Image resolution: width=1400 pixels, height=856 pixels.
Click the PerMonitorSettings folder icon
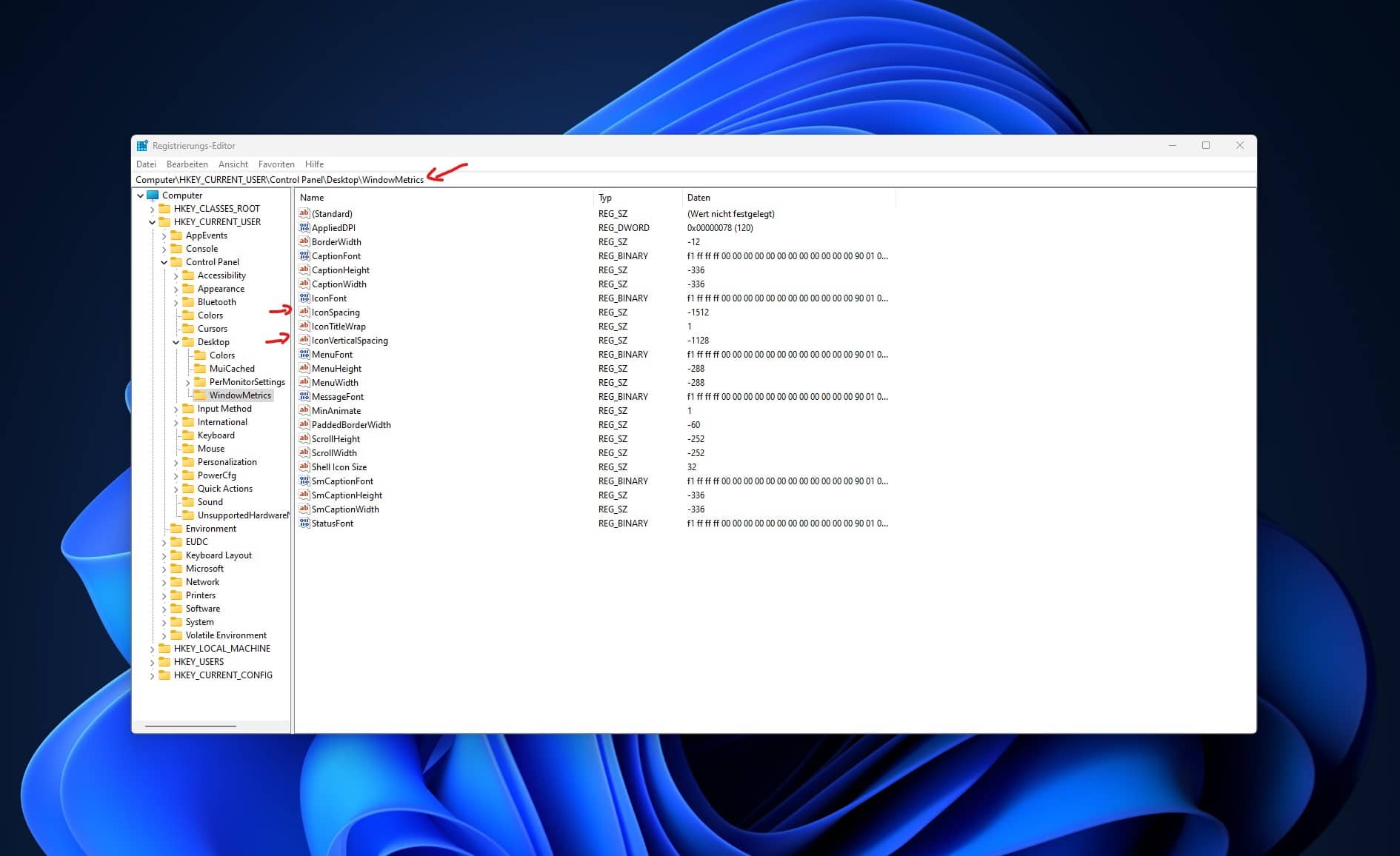point(200,382)
